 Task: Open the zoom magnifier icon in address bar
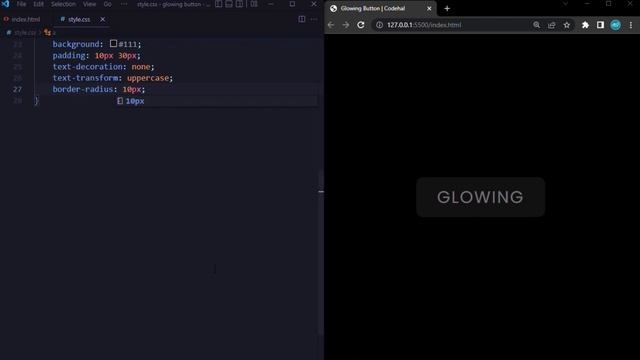click(x=536, y=25)
